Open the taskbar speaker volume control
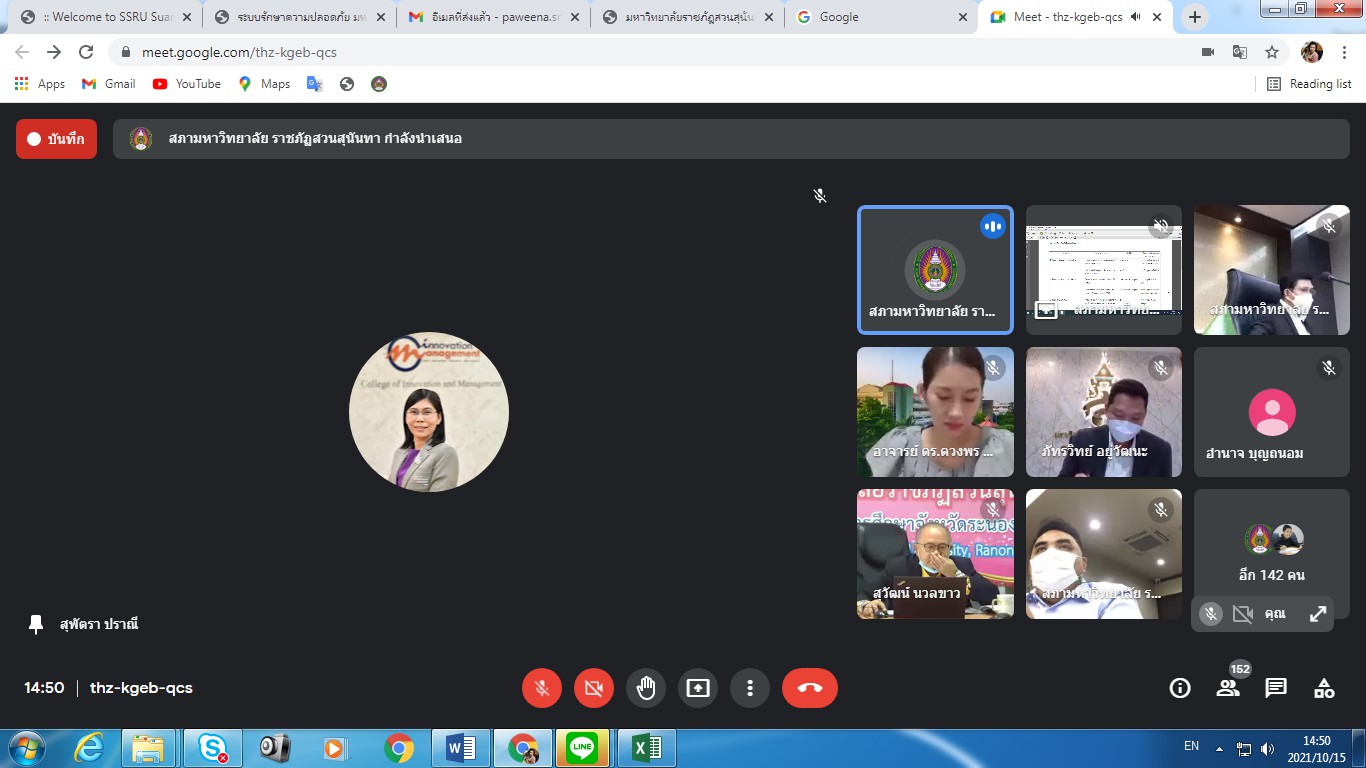Viewport: 1366px width, 768px height. point(1268,748)
